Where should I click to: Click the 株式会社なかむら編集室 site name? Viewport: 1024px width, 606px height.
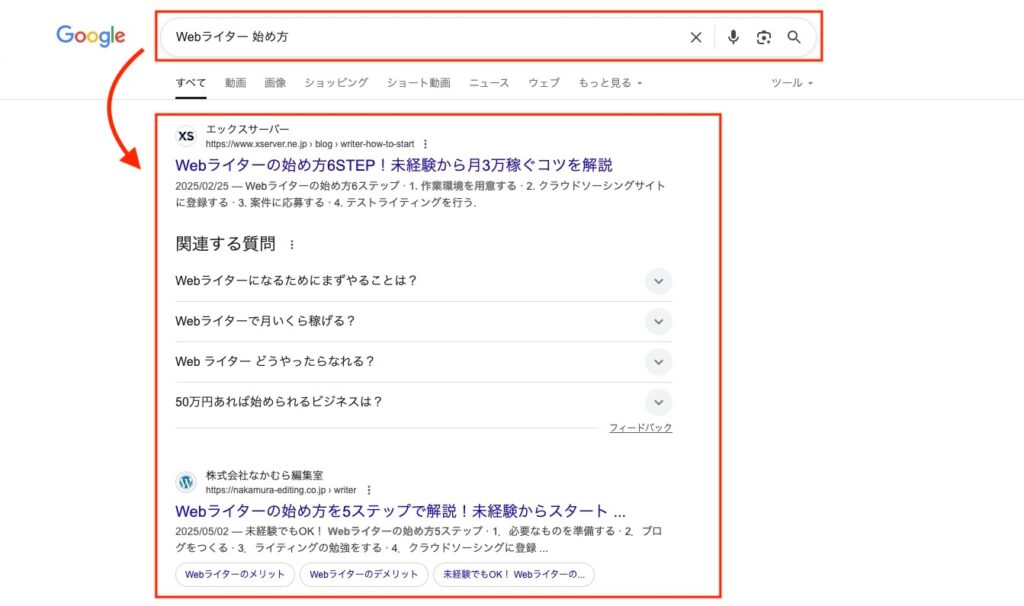click(x=264, y=475)
